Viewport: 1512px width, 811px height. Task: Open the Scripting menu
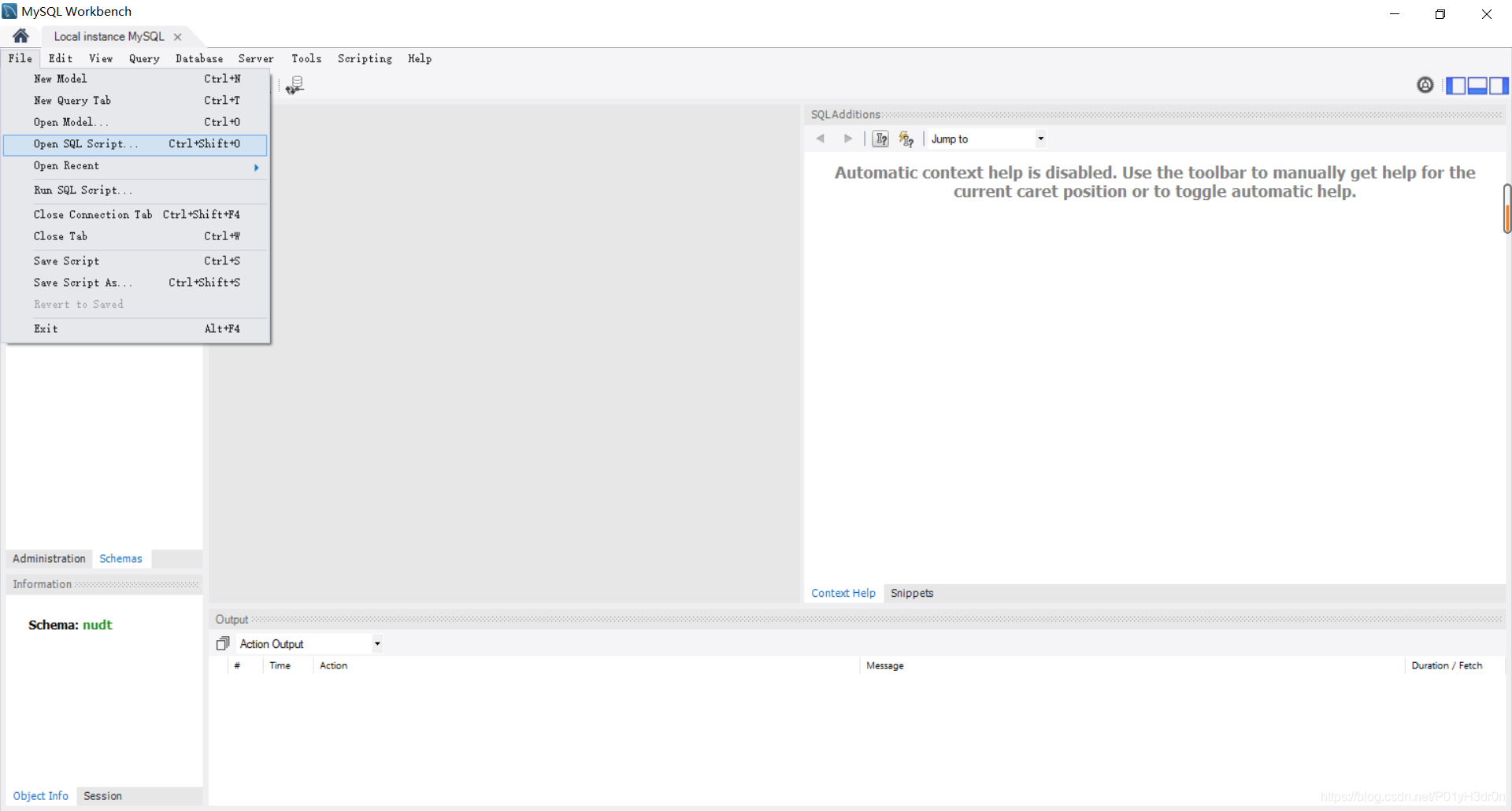point(365,58)
